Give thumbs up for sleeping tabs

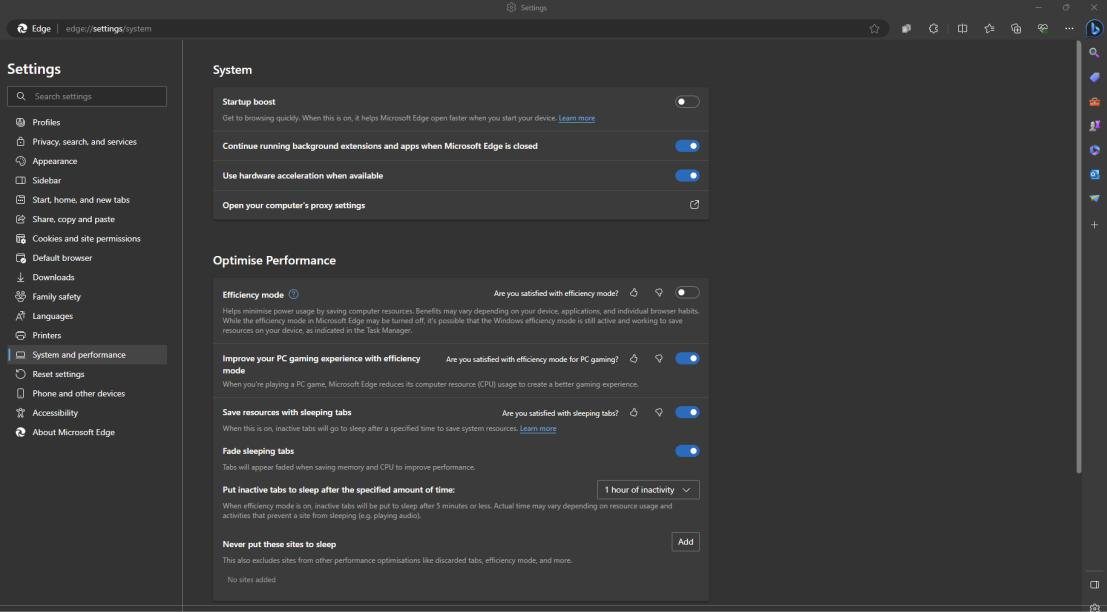click(633, 412)
